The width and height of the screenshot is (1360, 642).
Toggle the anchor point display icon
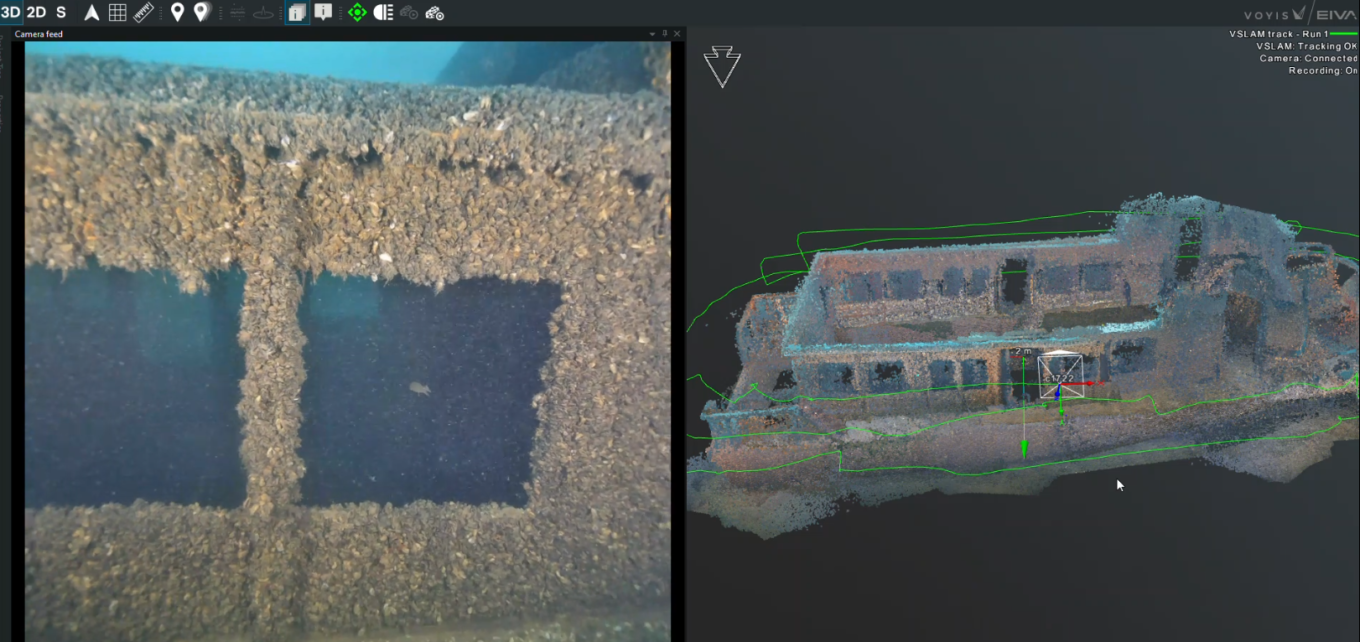tap(265, 13)
